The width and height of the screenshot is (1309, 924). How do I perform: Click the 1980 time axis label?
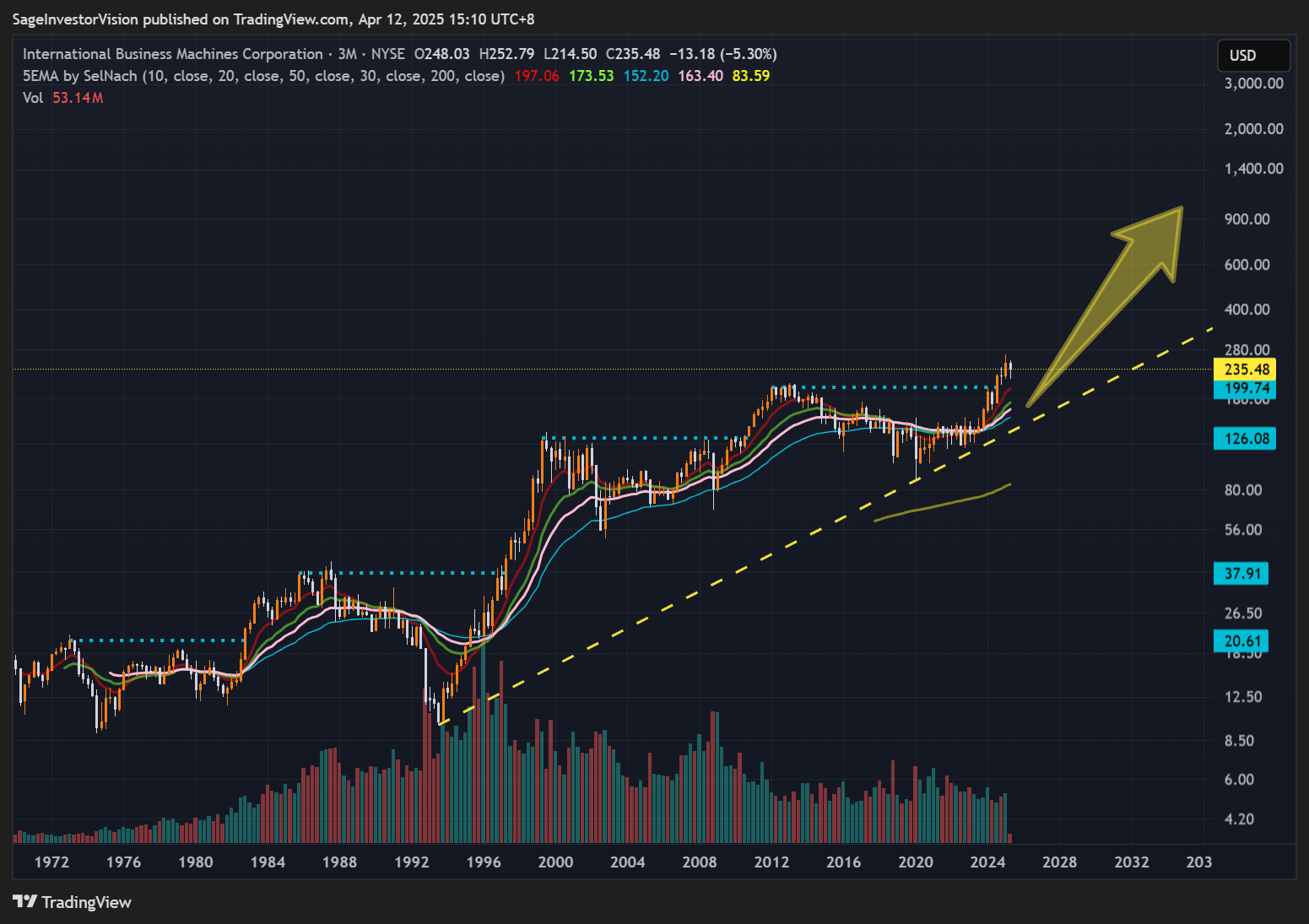tap(196, 862)
